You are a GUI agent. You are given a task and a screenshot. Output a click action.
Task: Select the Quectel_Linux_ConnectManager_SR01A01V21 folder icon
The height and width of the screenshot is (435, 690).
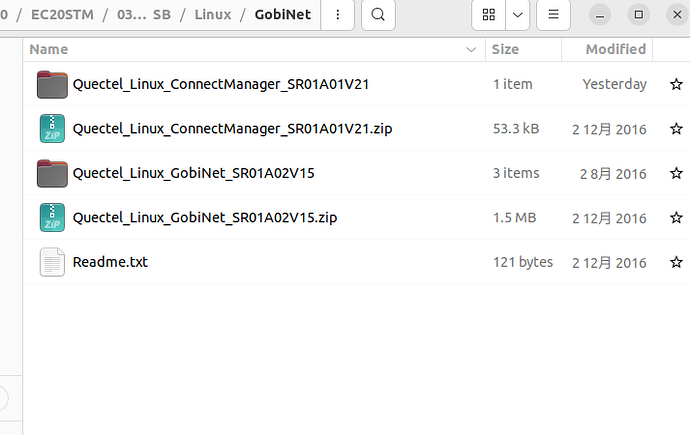click(x=52, y=84)
